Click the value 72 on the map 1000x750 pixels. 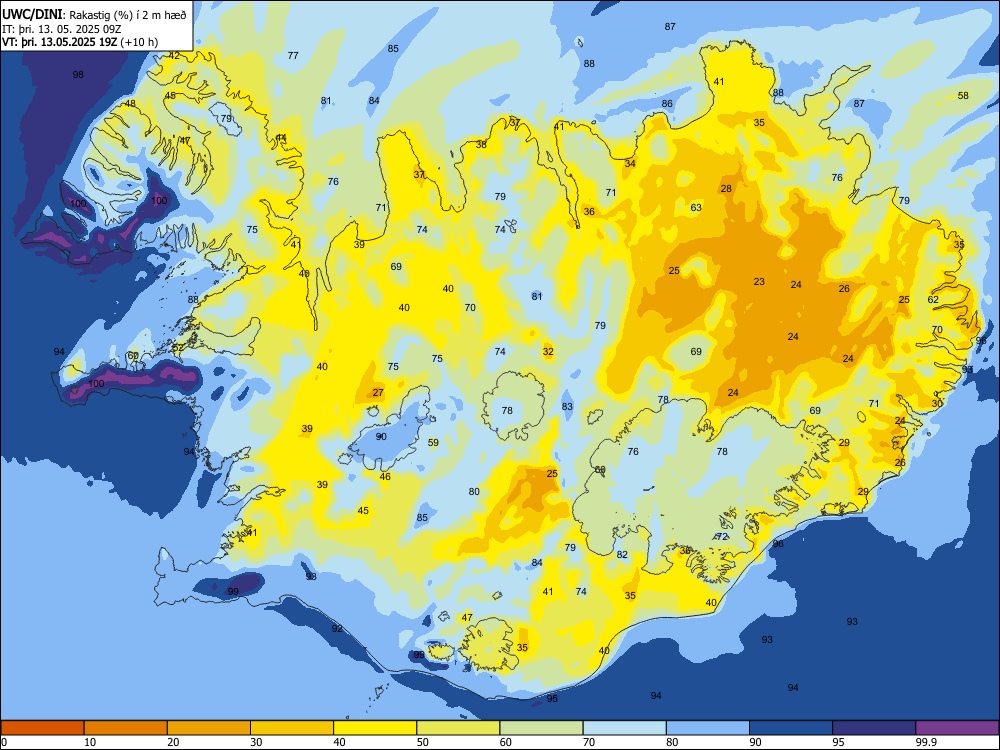tap(722, 536)
